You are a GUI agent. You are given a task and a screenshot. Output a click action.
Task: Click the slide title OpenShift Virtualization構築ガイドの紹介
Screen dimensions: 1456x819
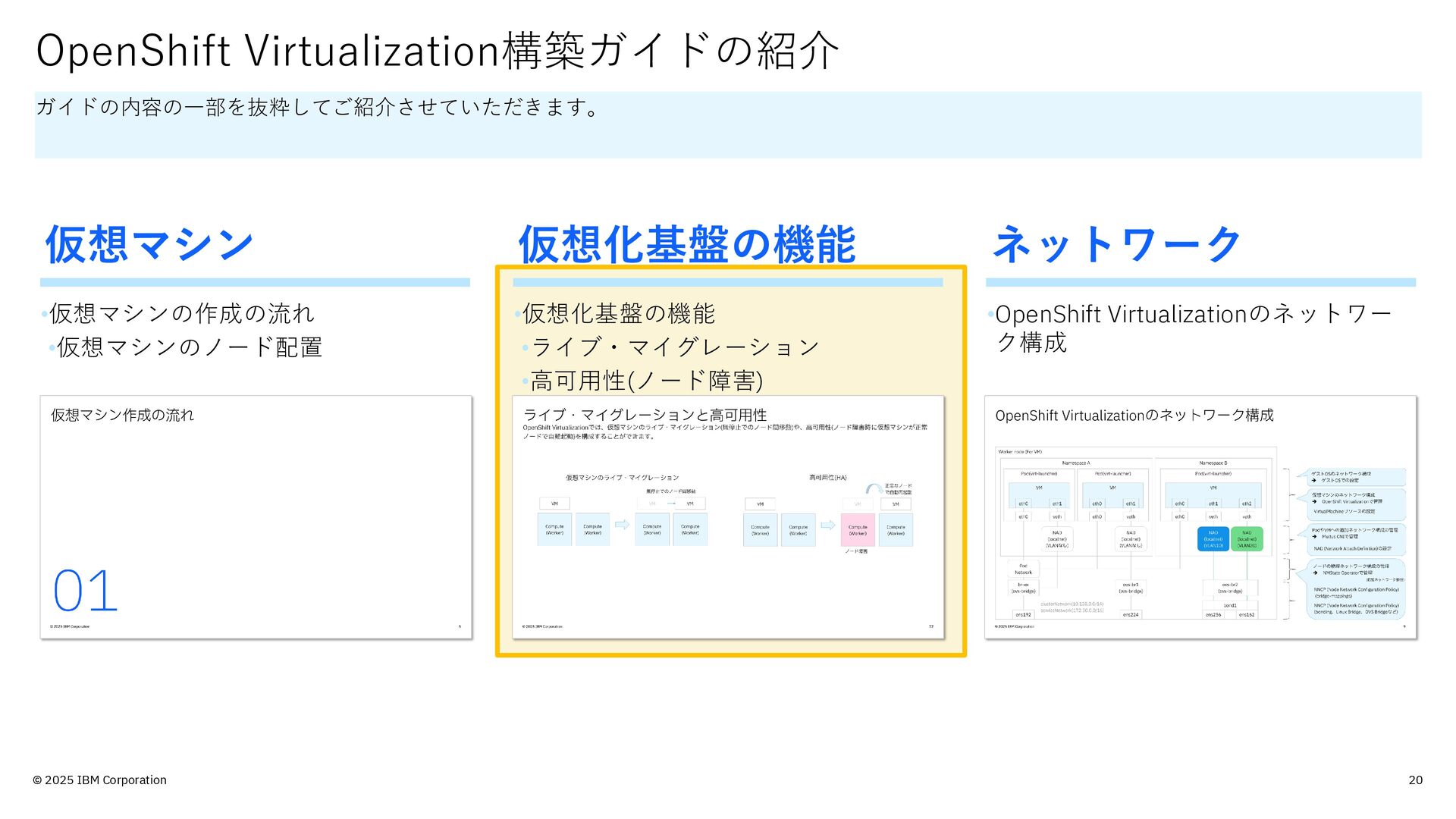tap(437, 51)
